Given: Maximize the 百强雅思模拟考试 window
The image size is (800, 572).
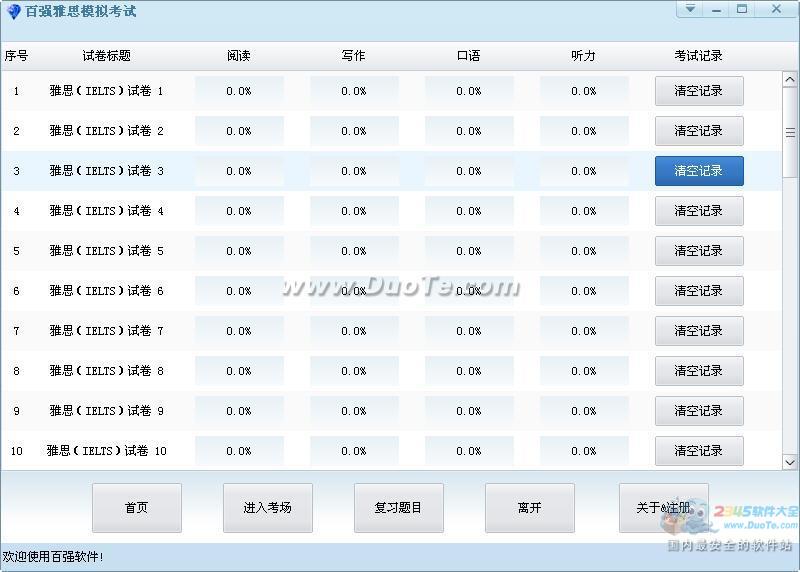Looking at the screenshot, I should pyautogui.click(x=742, y=9).
